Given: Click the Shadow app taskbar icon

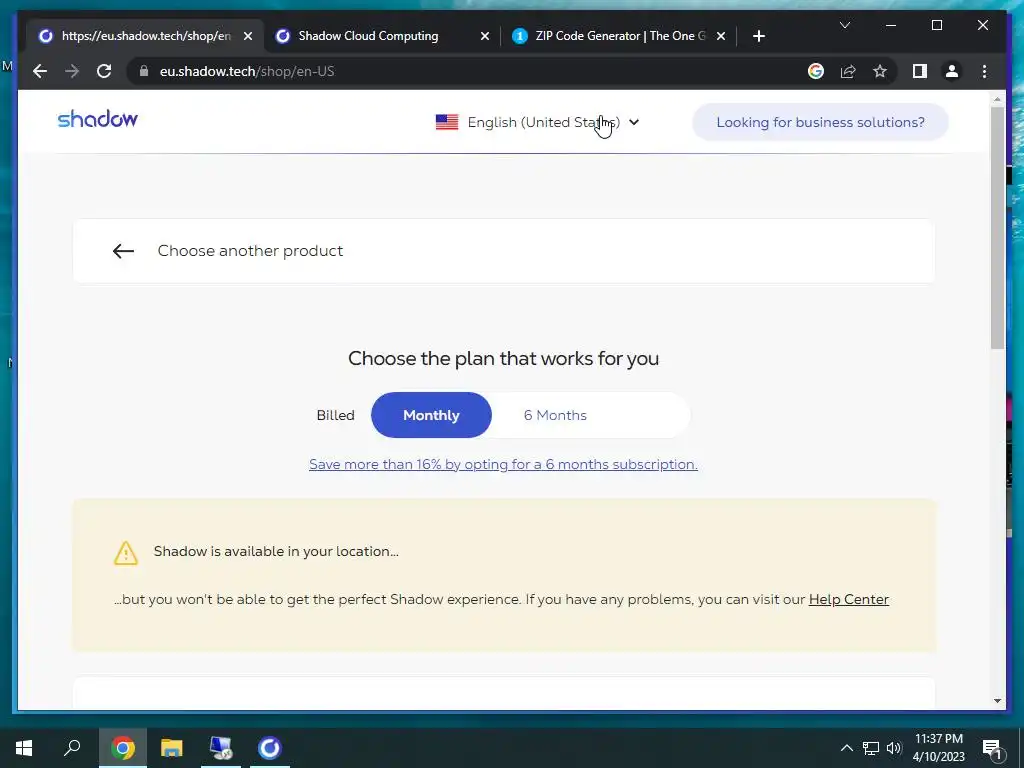Looking at the screenshot, I should pos(269,748).
